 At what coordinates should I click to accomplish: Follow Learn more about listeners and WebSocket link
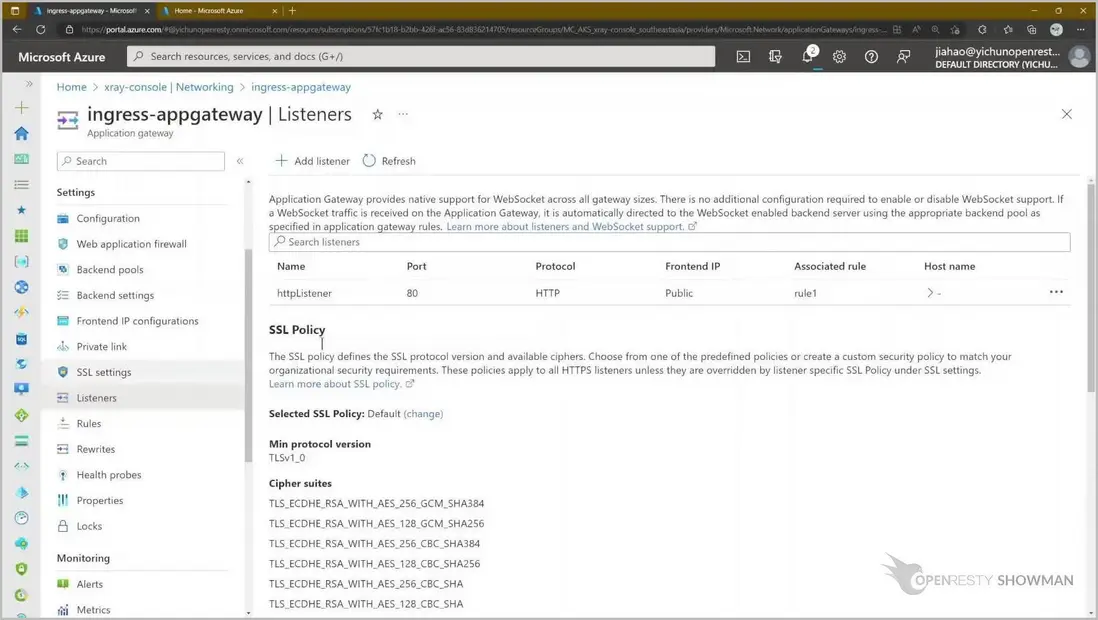[x=565, y=226]
